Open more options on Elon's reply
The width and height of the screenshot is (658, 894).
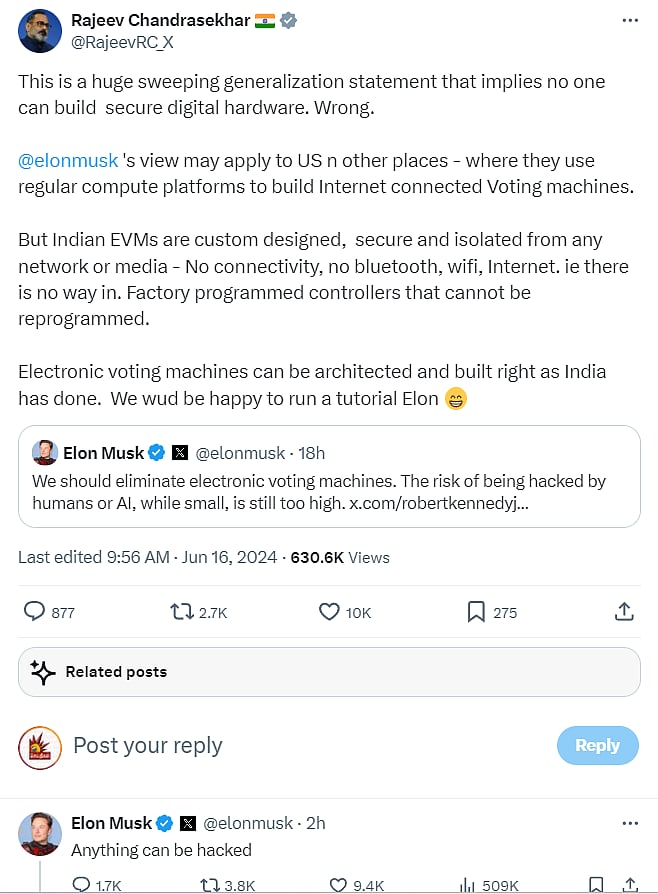click(x=630, y=822)
